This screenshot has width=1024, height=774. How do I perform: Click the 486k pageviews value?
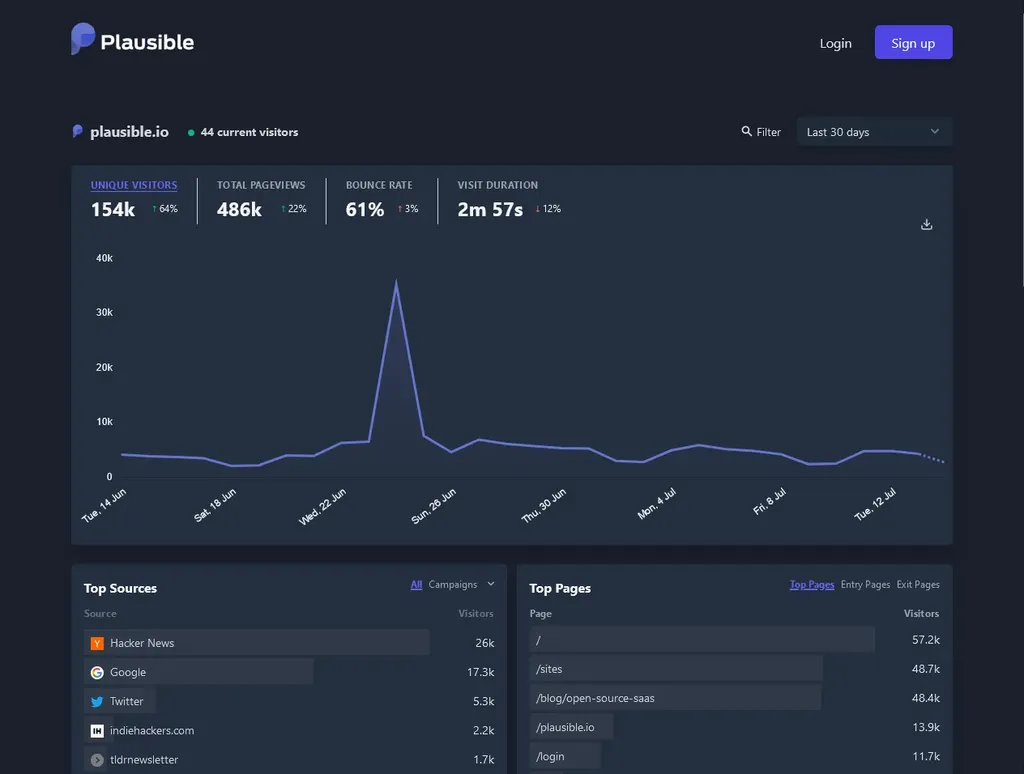coord(239,210)
